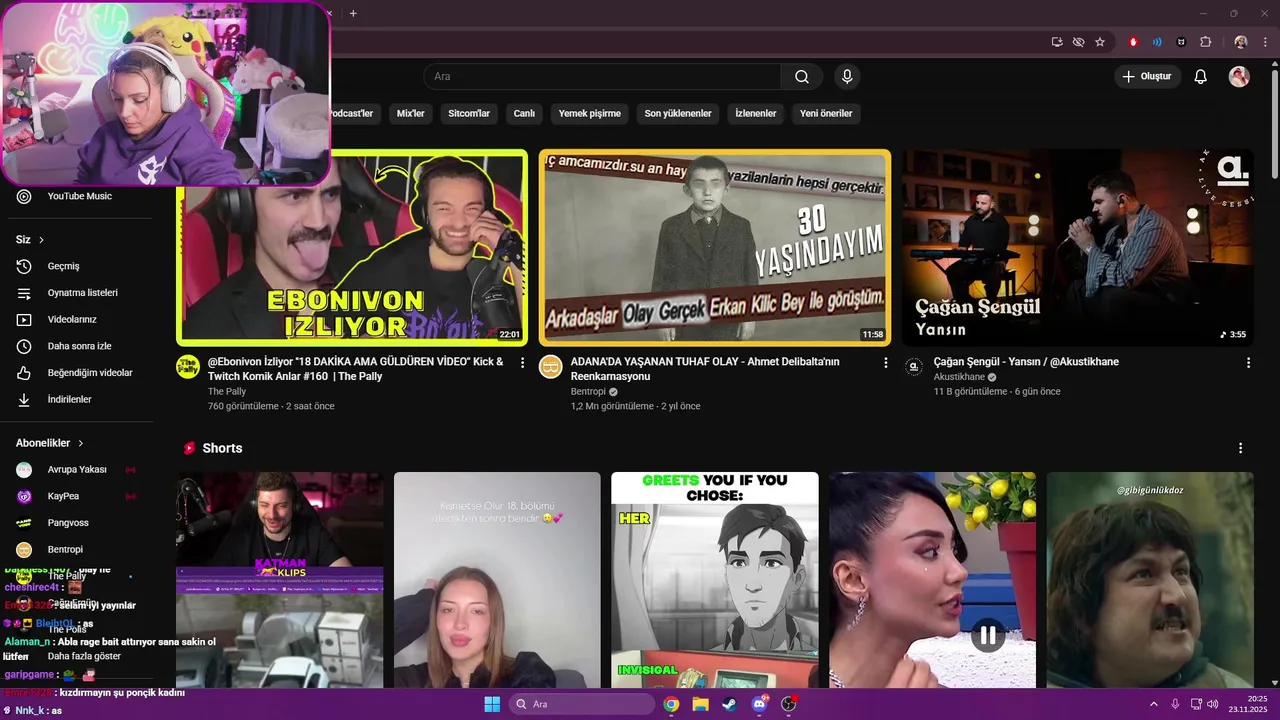
Task: Click the crossed-out eye icon in address bar
Action: click(x=1078, y=42)
